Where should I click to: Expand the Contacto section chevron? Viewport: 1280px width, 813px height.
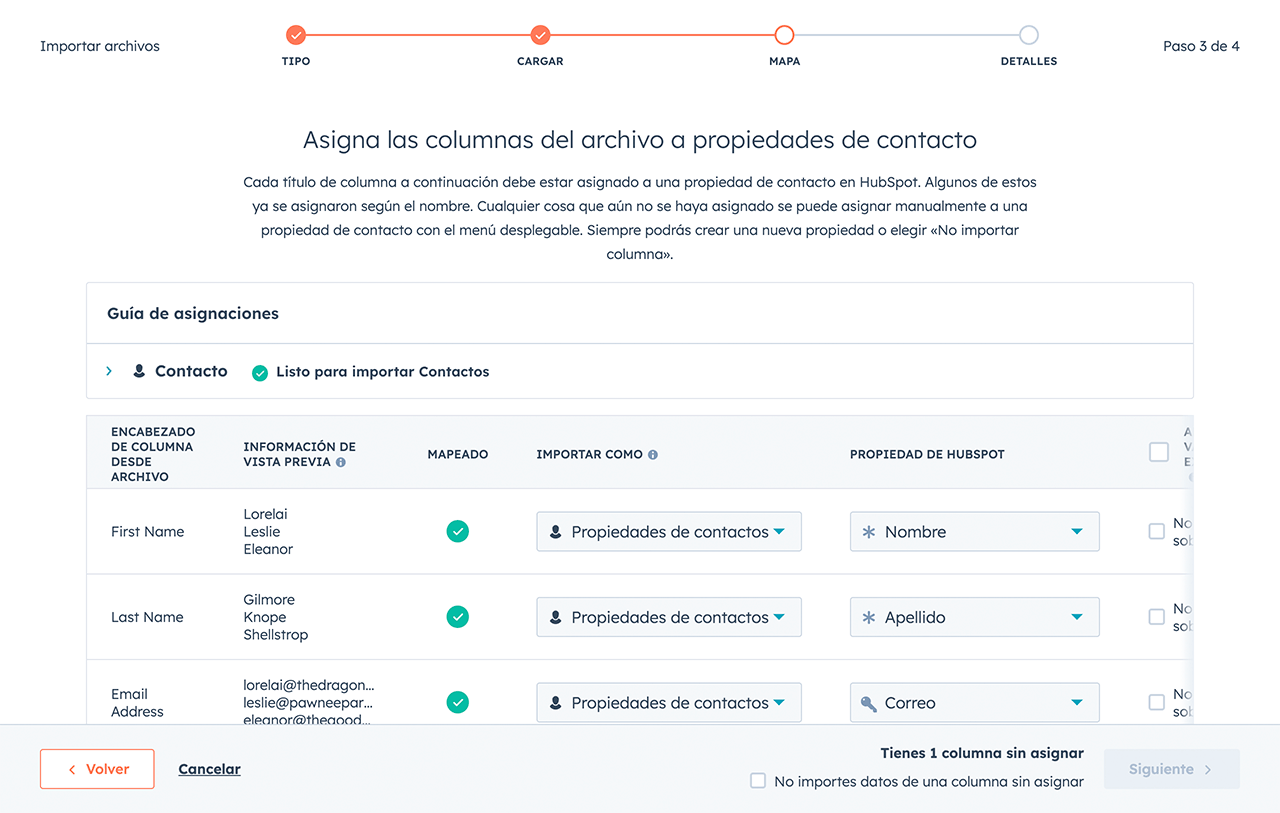109,371
